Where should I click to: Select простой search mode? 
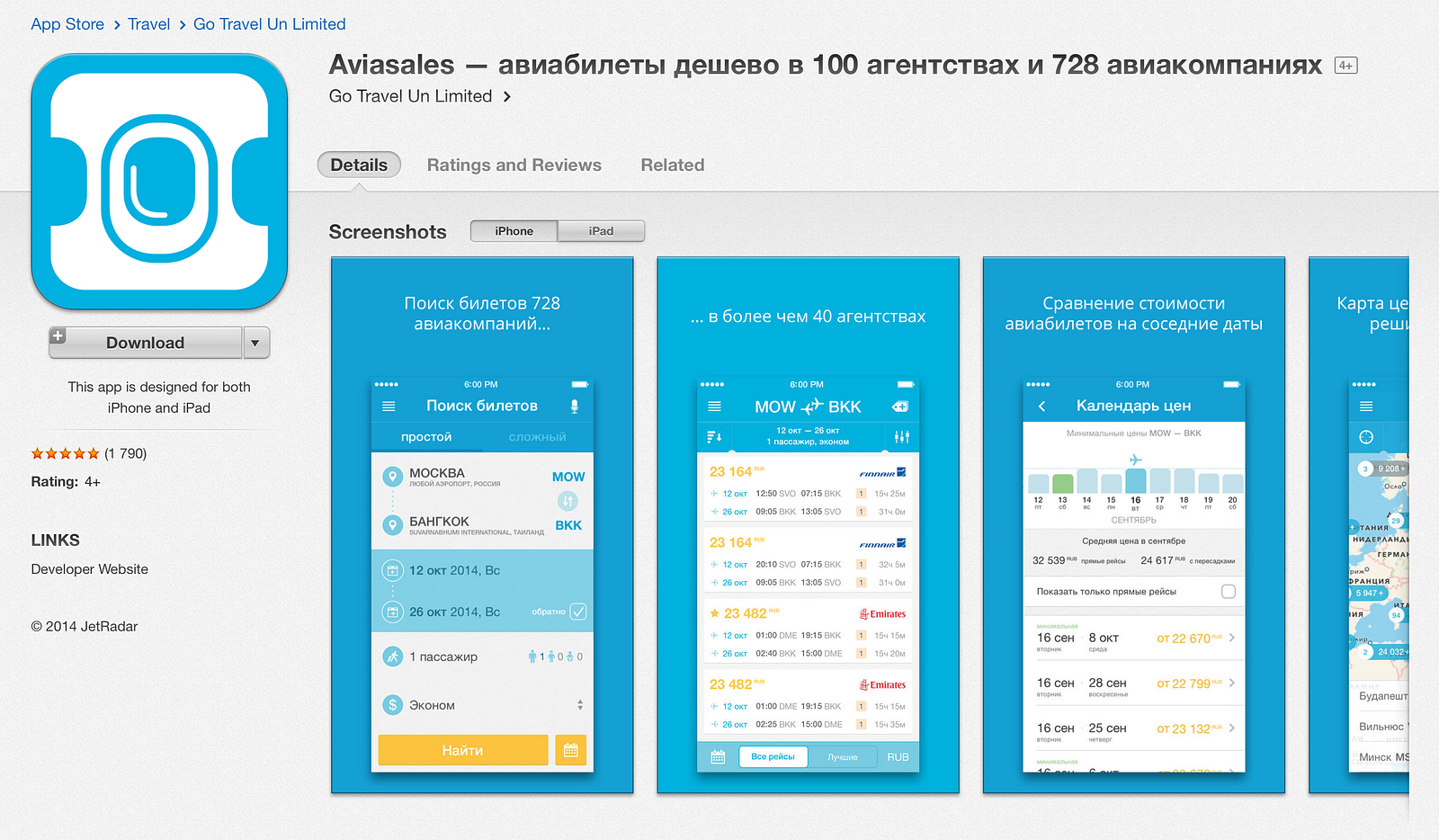pyautogui.click(x=426, y=437)
